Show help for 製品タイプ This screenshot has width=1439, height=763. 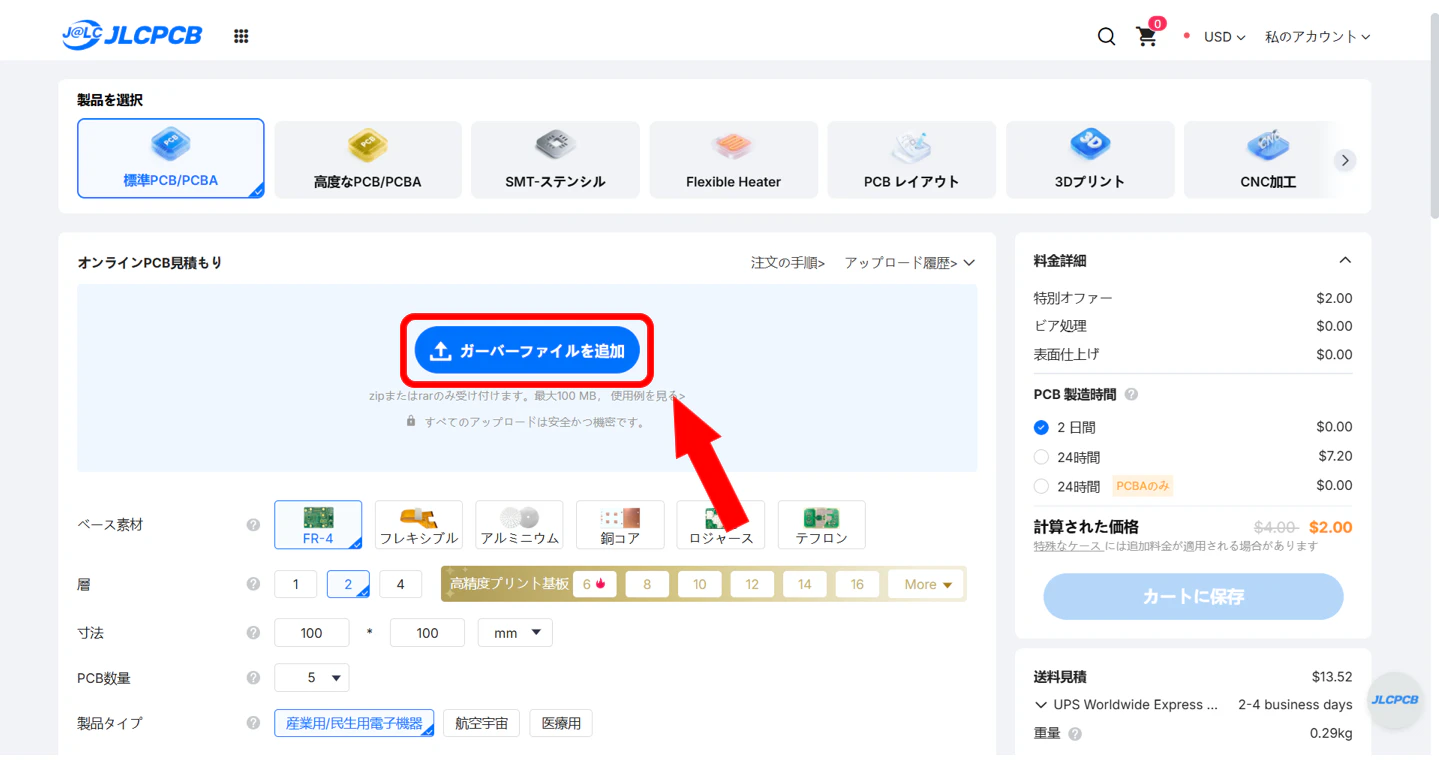click(x=253, y=723)
